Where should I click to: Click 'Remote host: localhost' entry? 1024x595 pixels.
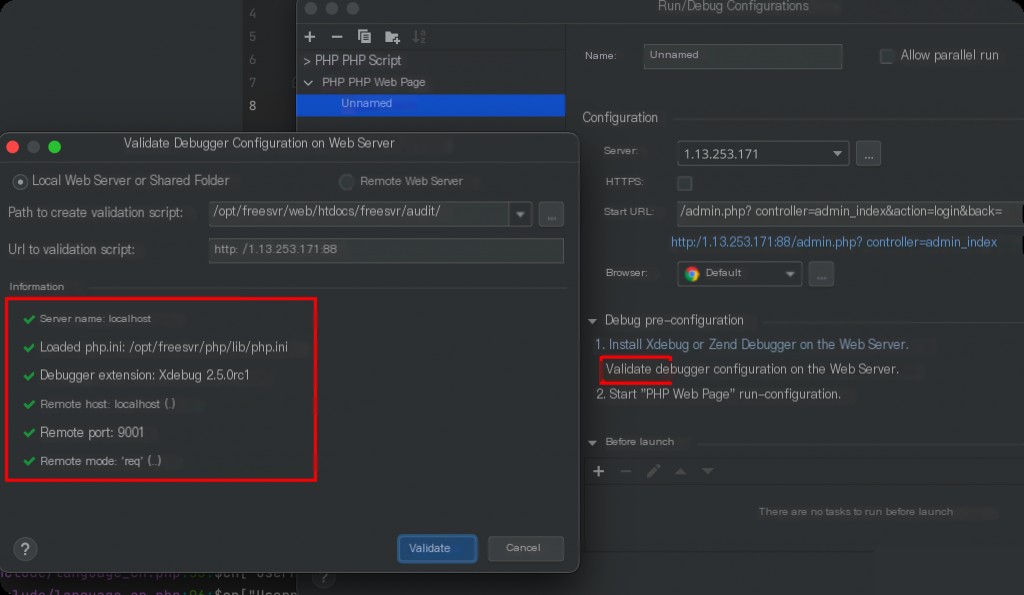pyautogui.click(x=107, y=404)
